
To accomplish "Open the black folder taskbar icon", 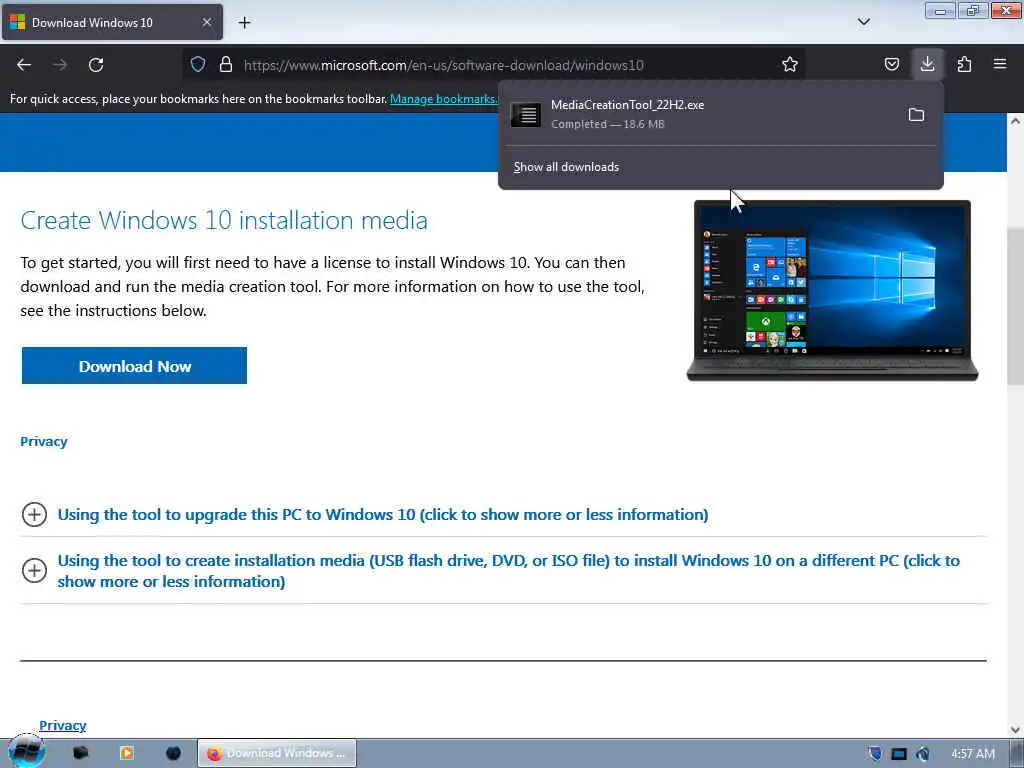I will pos(80,753).
